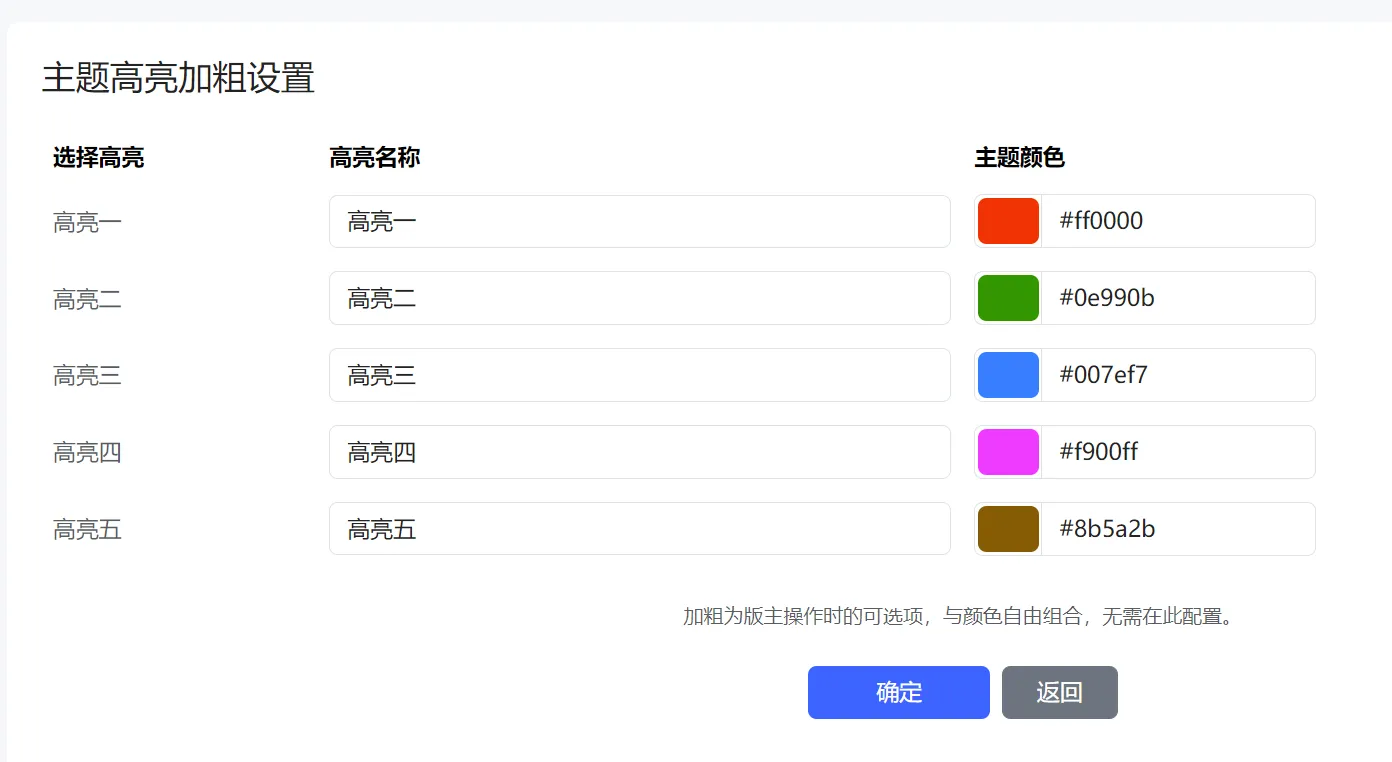
Task: Select the #007ef7 hex color field
Action: pyautogui.click(x=1178, y=375)
